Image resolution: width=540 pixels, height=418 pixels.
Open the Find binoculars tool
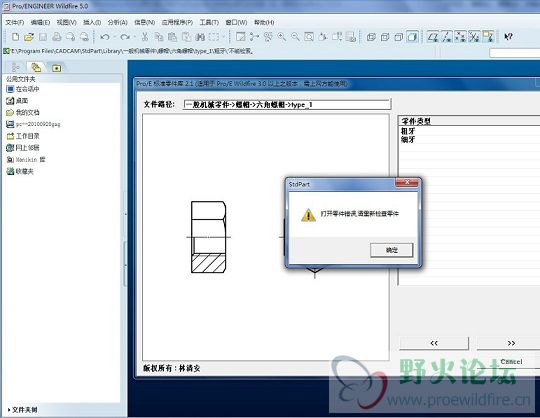coord(200,36)
